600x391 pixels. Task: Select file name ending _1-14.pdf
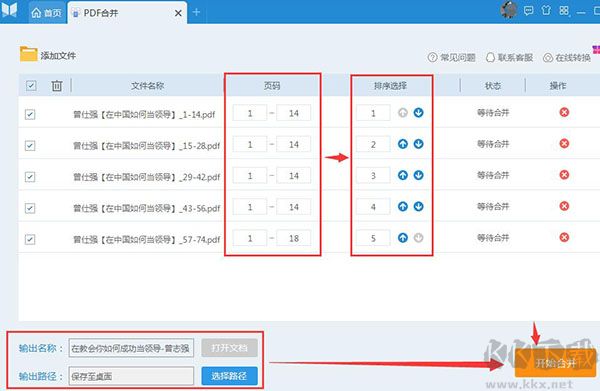coord(144,114)
